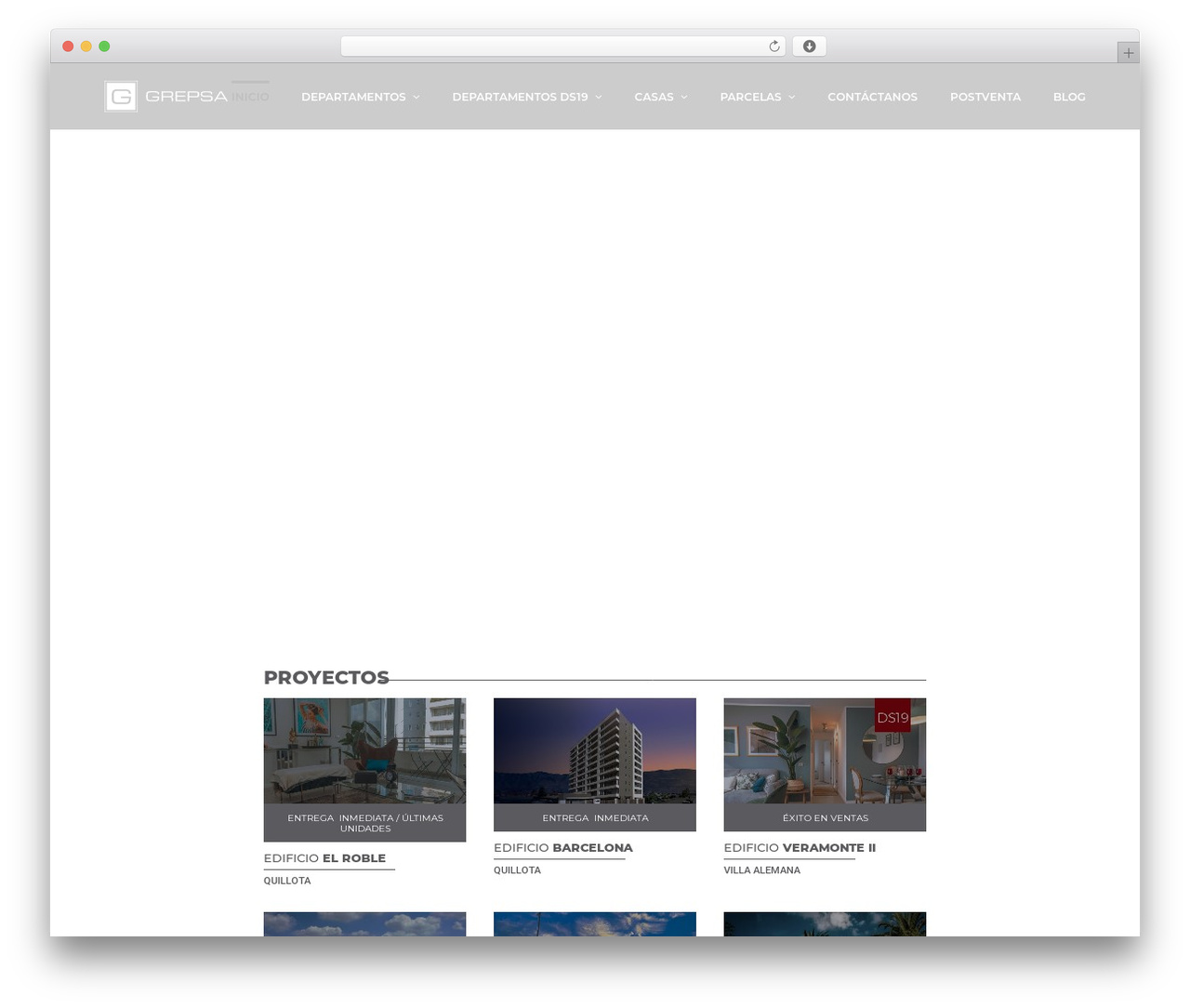Open the Edificio Veramonte II link
The height and width of the screenshot is (1008, 1190).
pos(800,848)
